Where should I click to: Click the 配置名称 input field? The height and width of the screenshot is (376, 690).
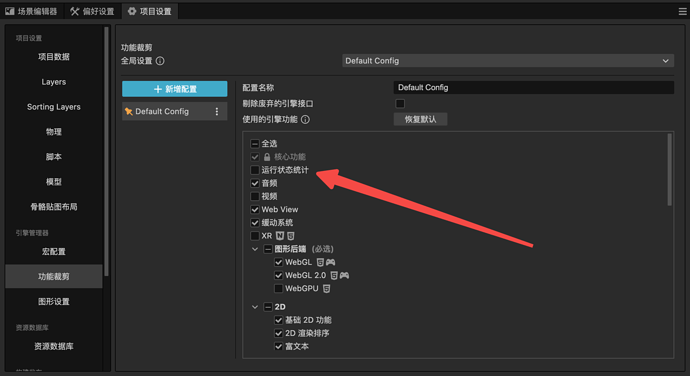(533, 88)
